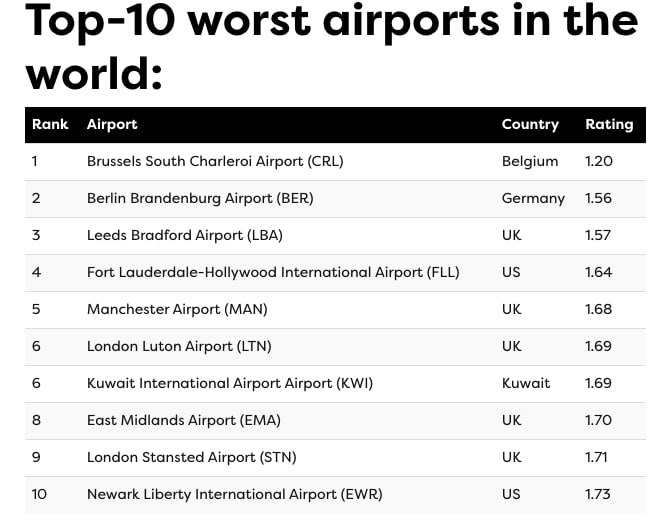Image resolution: width=662 pixels, height=527 pixels.
Task: Click the Airport column header
Action: (x=112, y=125)
